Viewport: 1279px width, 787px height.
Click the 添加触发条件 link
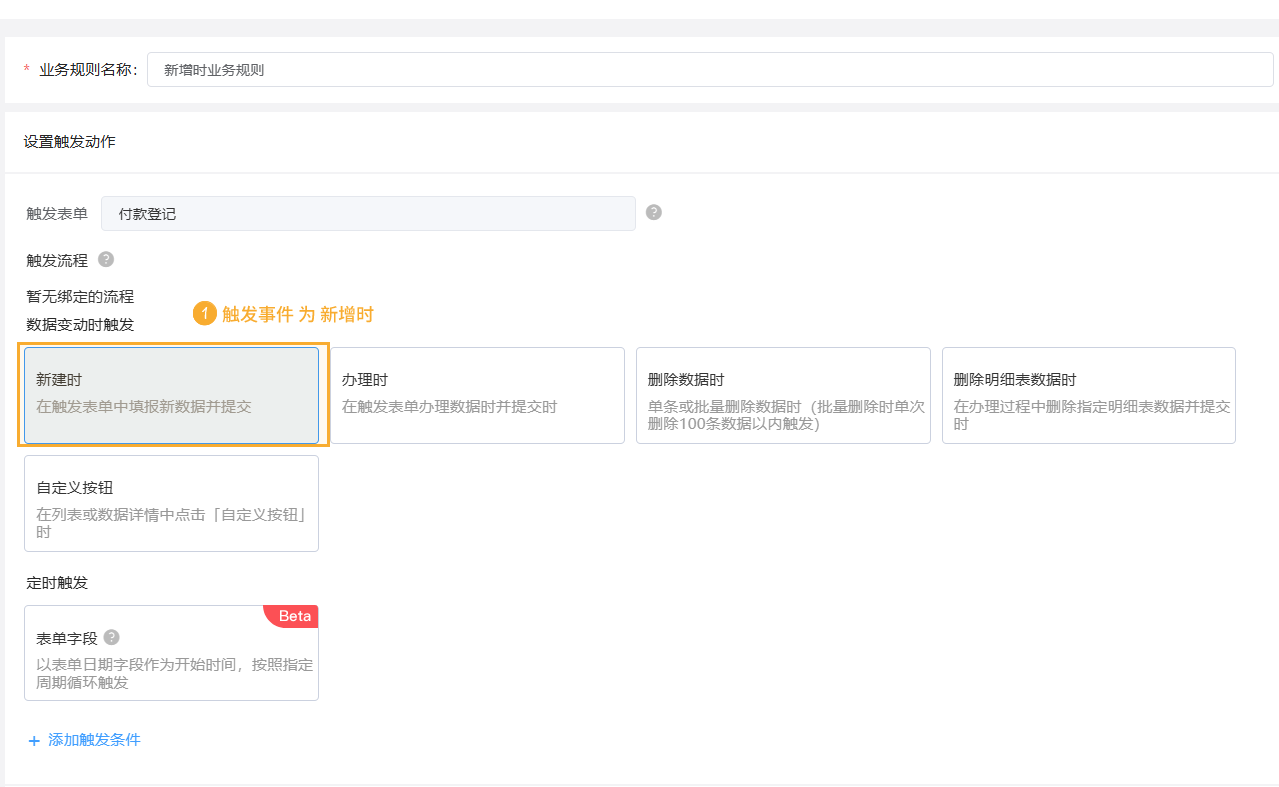tap(94, 740)
